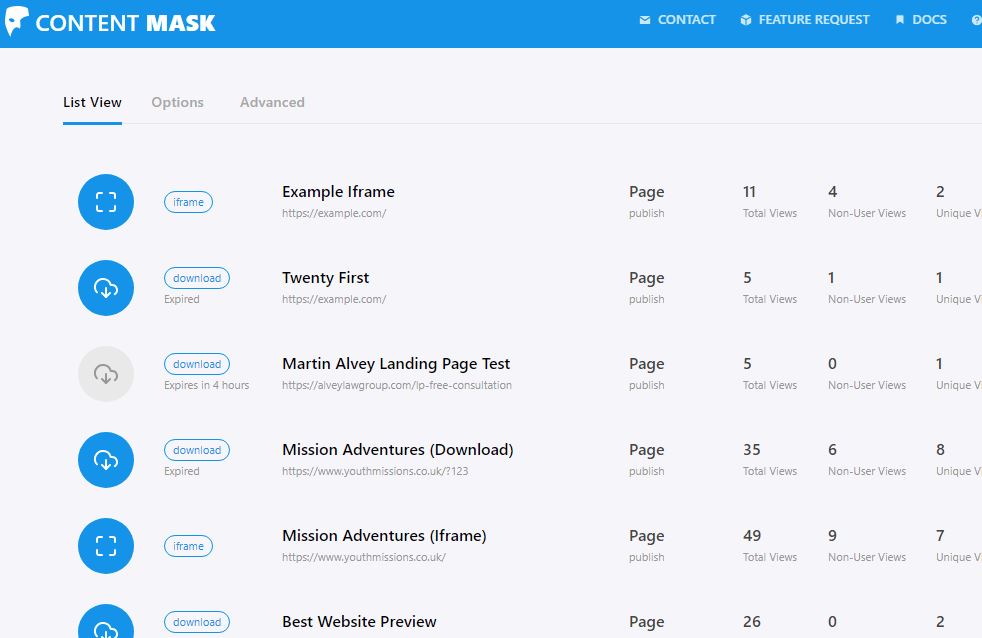Image resolution: width=982 pixels, height=638 pixels.
Task: Click the 6 Non-User Views value
Action: pyautogui.click(x=832, y=450)
